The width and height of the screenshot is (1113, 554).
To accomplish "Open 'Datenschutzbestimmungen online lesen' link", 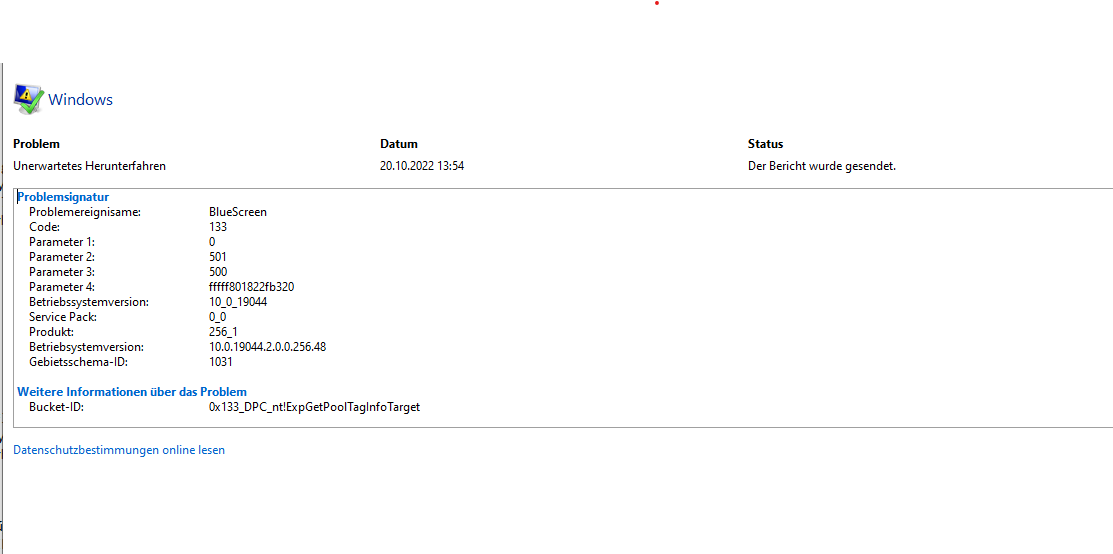I will point(119,450).
